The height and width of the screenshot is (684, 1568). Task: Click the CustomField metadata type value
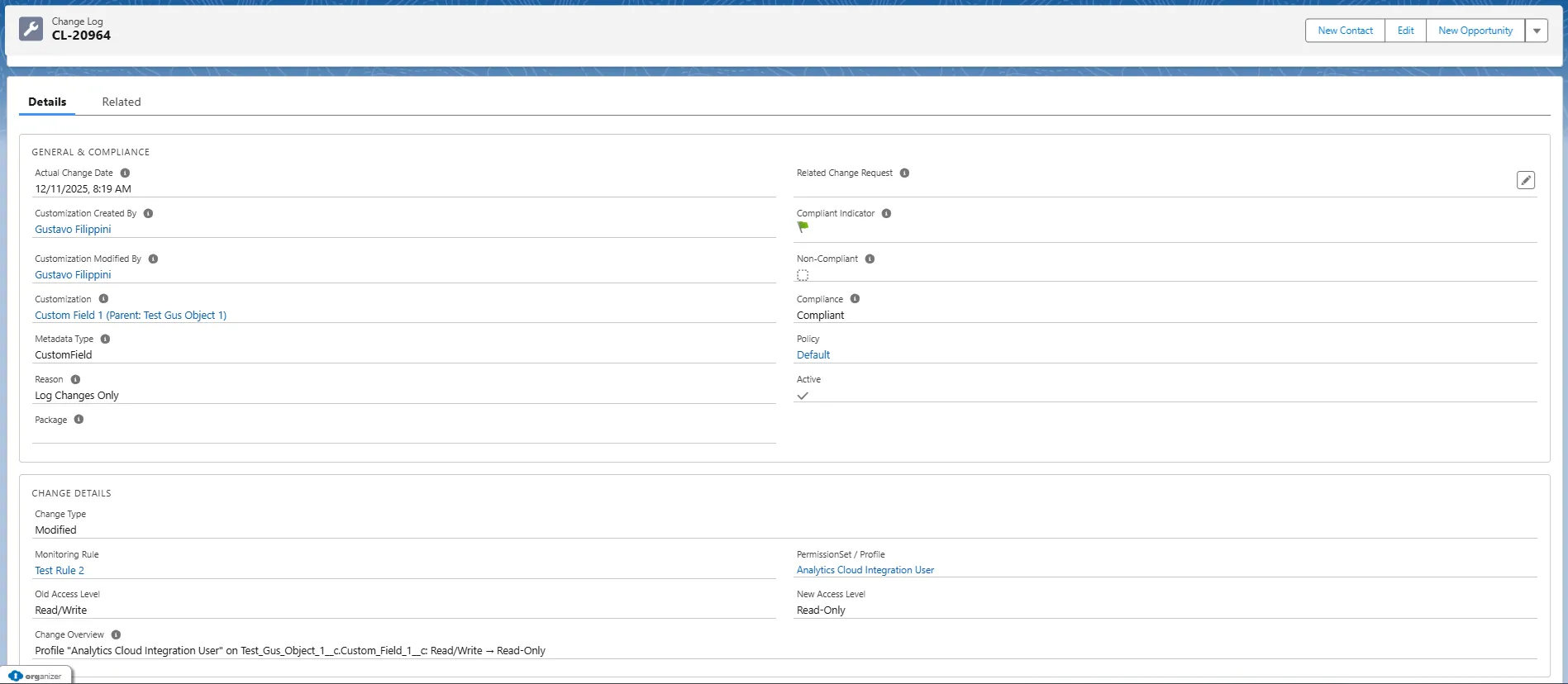click(x=64, y=355)
